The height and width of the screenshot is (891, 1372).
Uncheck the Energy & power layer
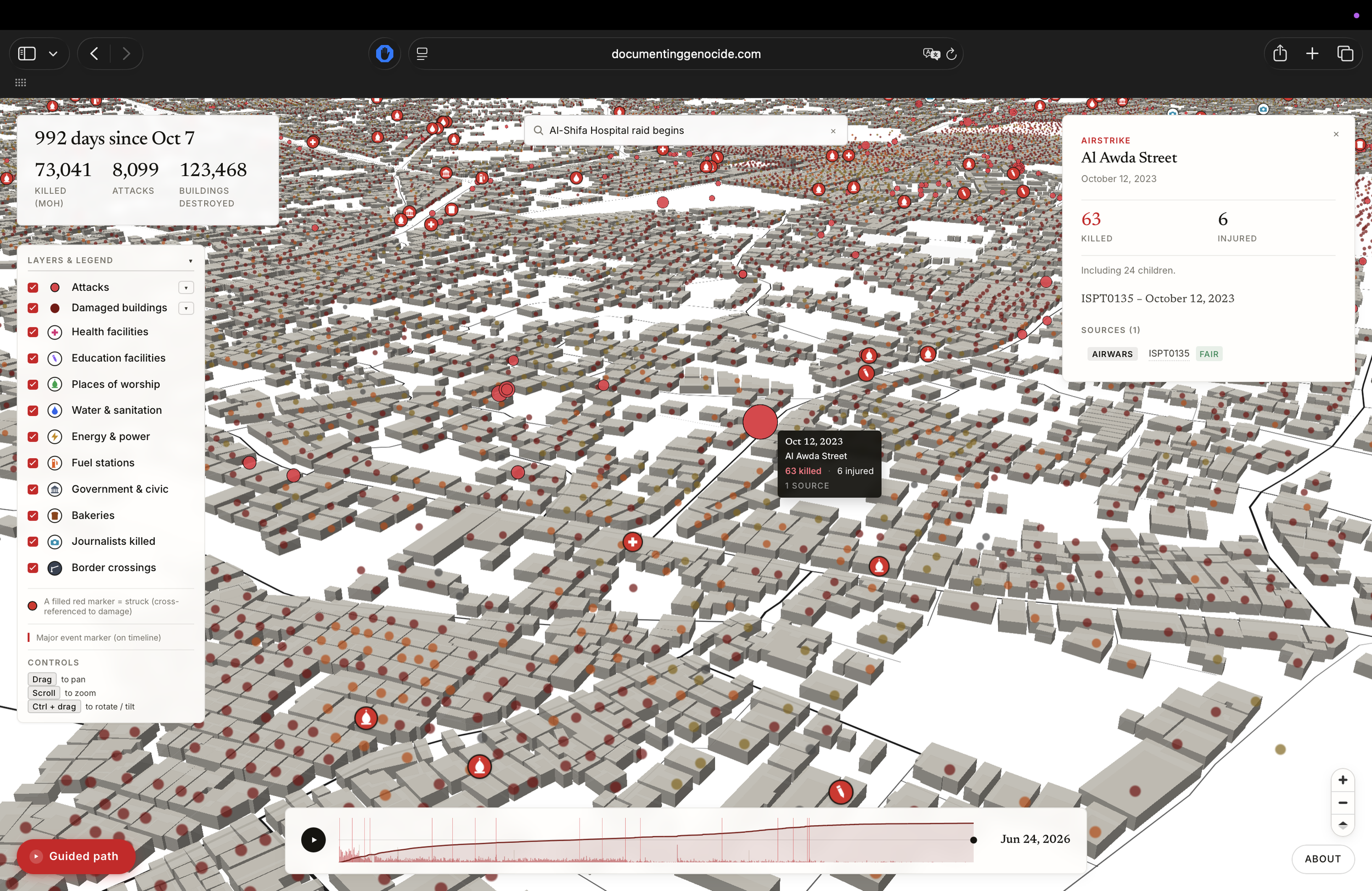tap(33, 437)
